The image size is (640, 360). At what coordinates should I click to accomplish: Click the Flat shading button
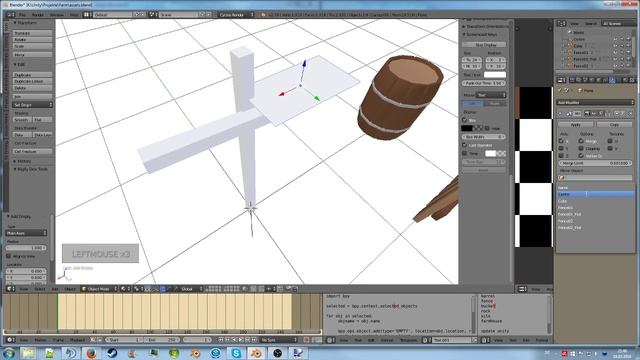pyautogui.click(x=42, y=120)
